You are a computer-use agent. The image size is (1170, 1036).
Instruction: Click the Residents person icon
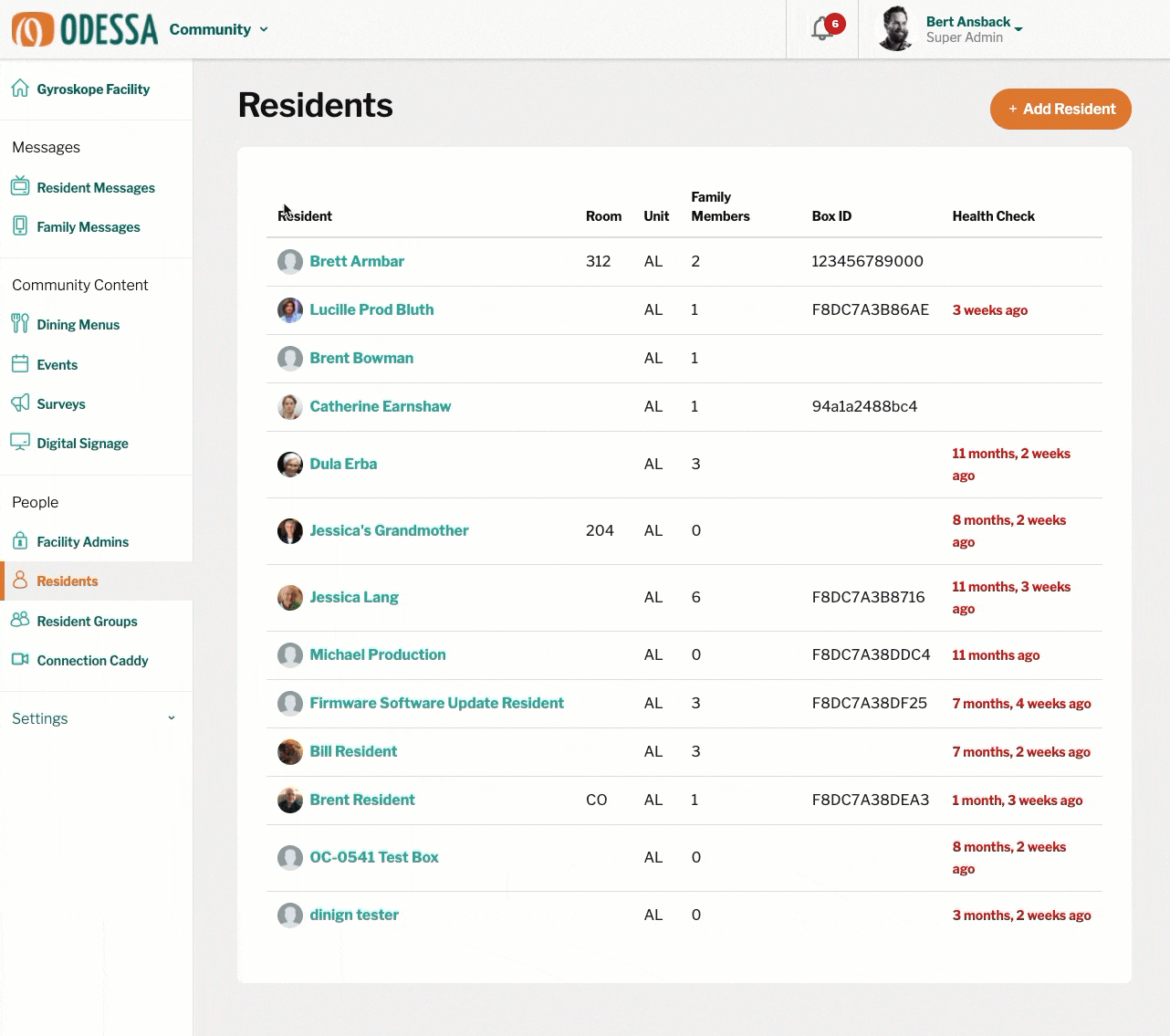20,580
